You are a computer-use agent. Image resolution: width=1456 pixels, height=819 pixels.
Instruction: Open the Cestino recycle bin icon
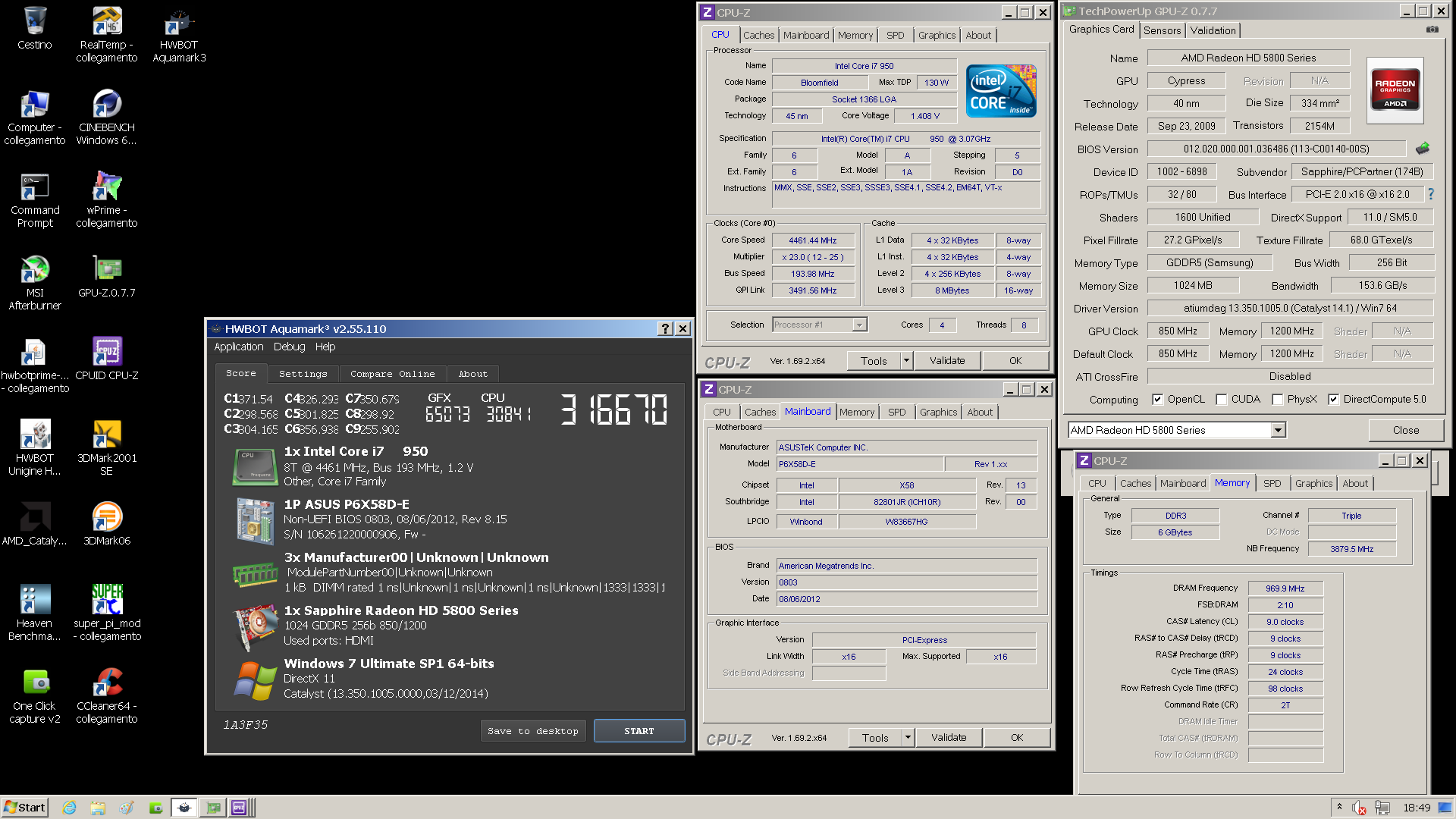[35, 29]
